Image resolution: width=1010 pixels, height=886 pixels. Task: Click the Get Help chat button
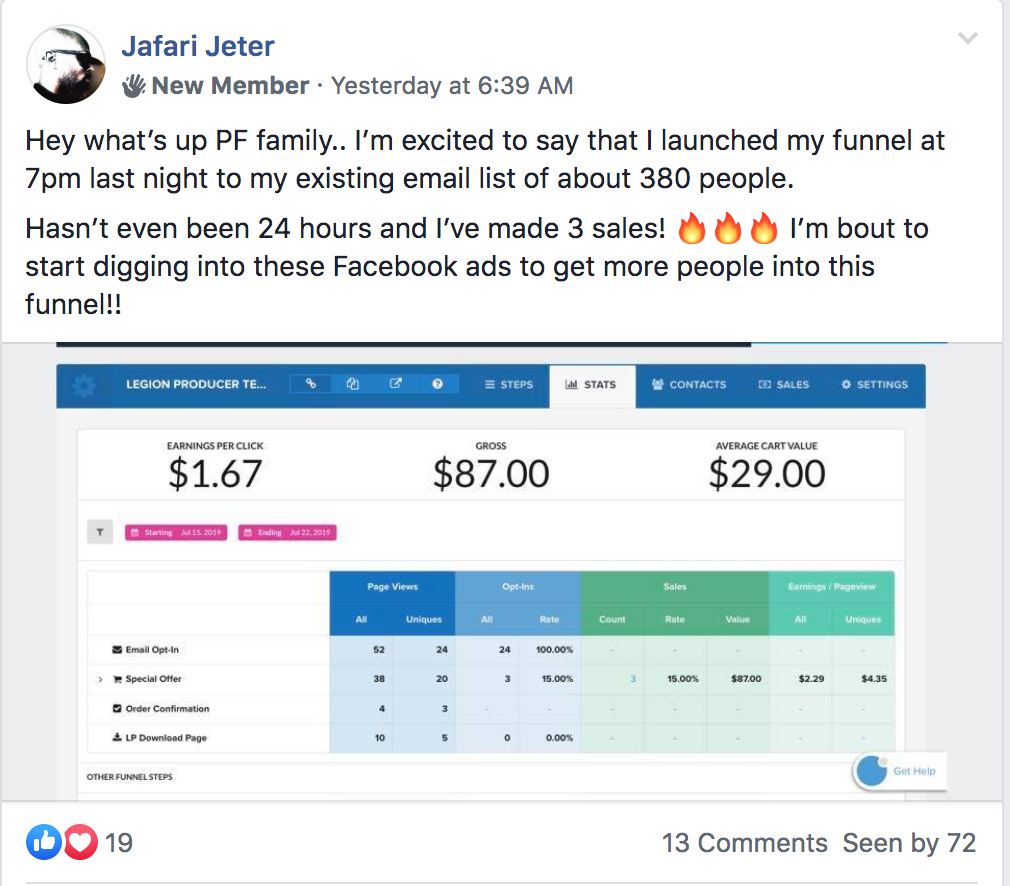899,771
